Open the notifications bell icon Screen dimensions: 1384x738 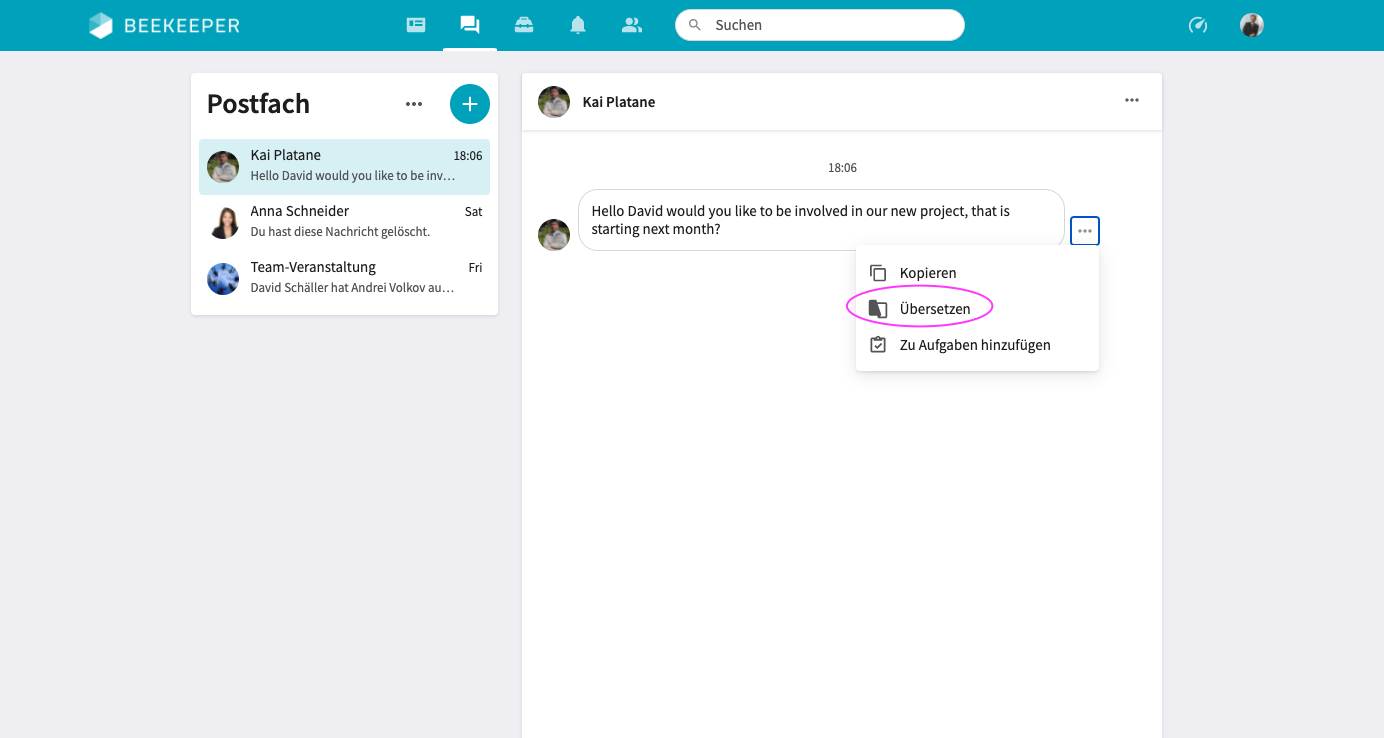(578, 25)
